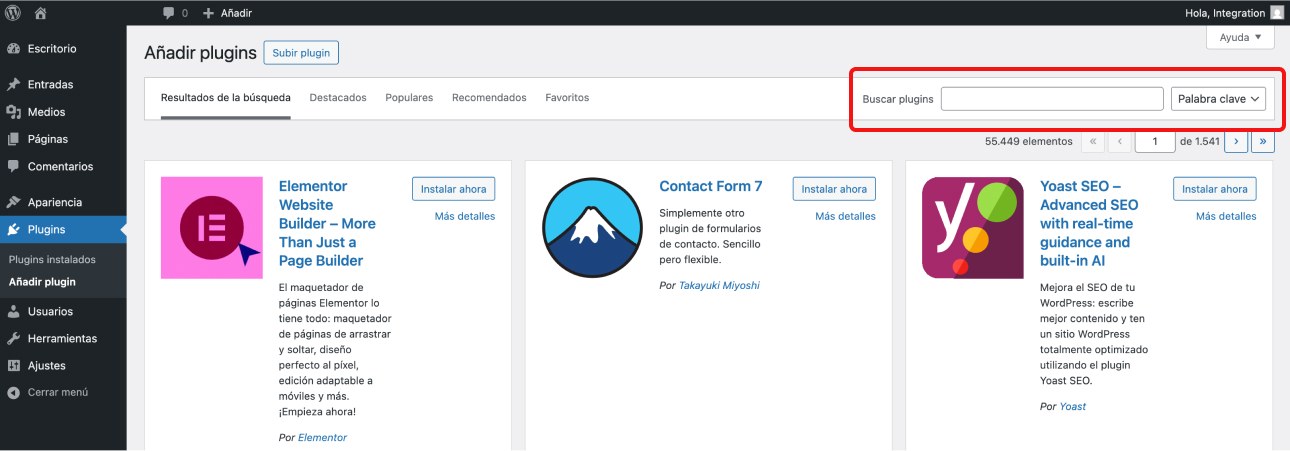Open the user avatar in admin bar

(x=1277, y=13)
